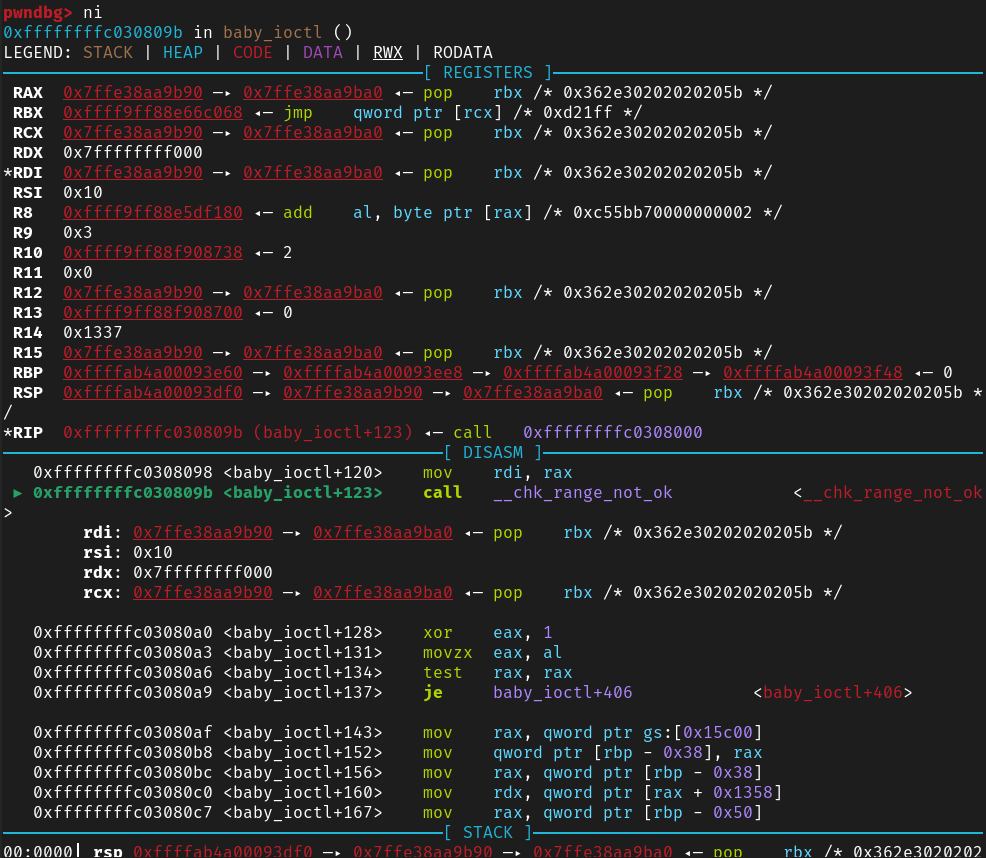Open the R8 address 0xffff9ff88e5df180
The width and height of the screenshot is (986, 858).
[152, 212]
